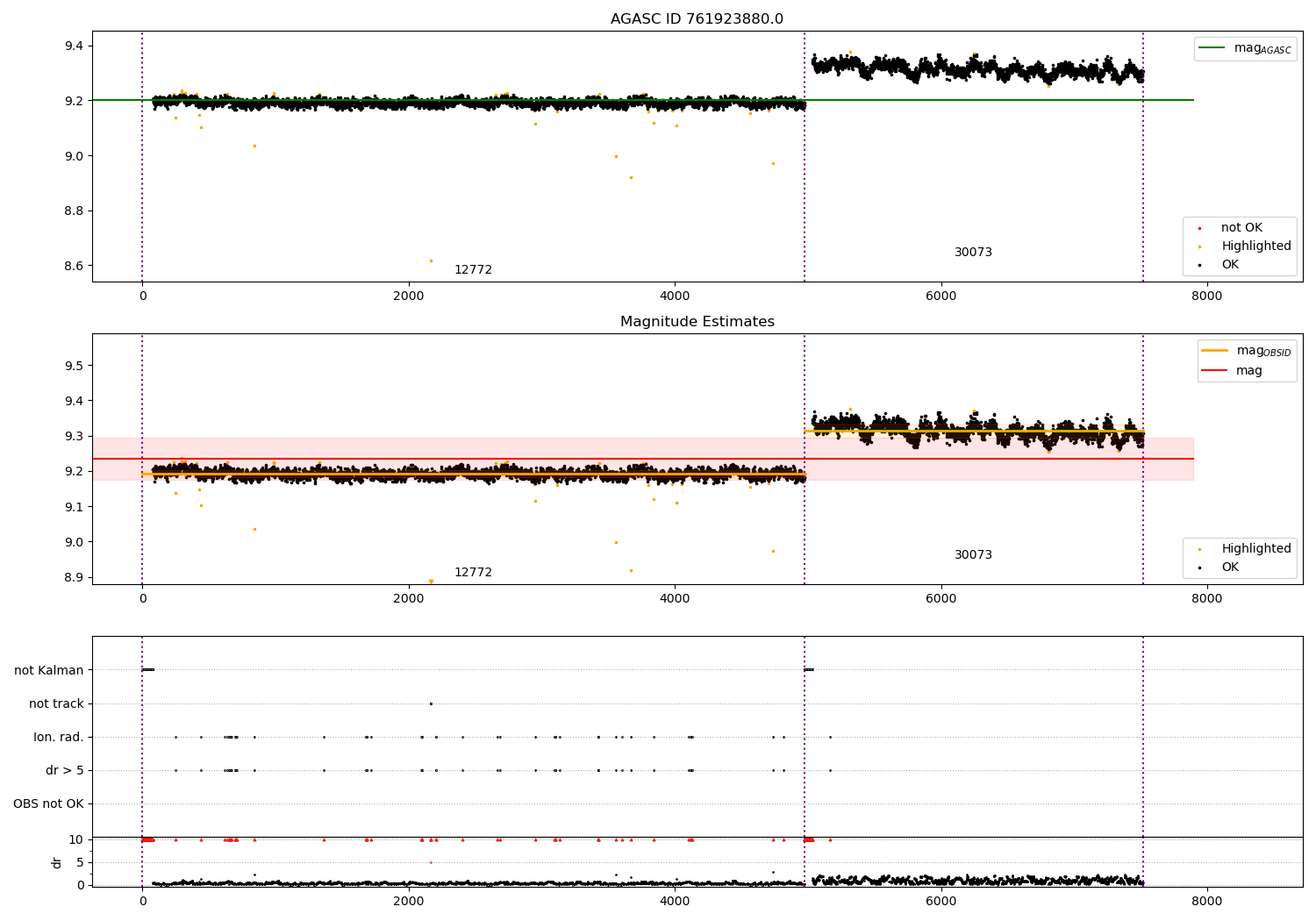Click the 'not track' row label

pos(56,704)
